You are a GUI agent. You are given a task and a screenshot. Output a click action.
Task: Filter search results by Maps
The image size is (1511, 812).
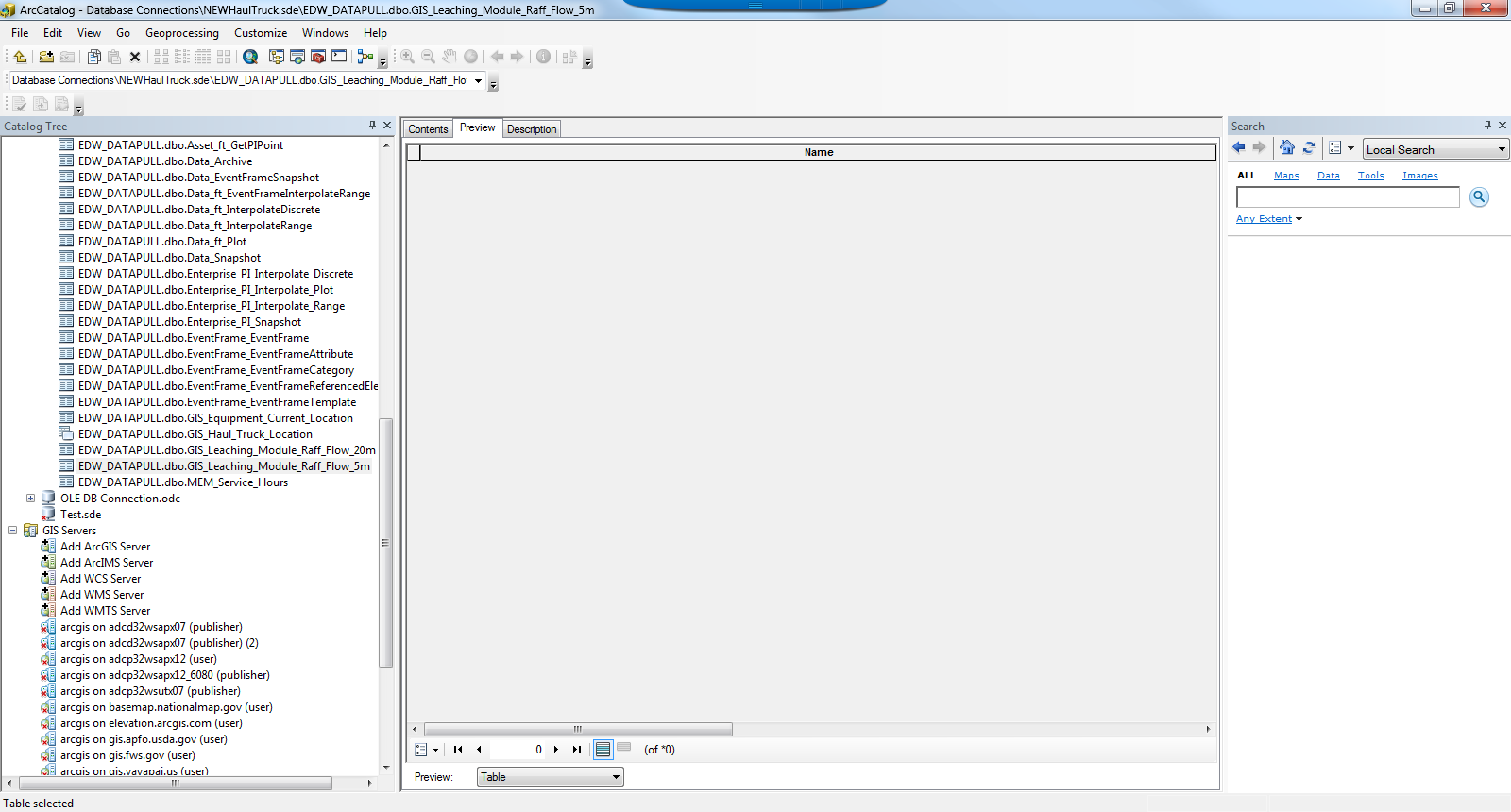click(x=1286, y=176)
